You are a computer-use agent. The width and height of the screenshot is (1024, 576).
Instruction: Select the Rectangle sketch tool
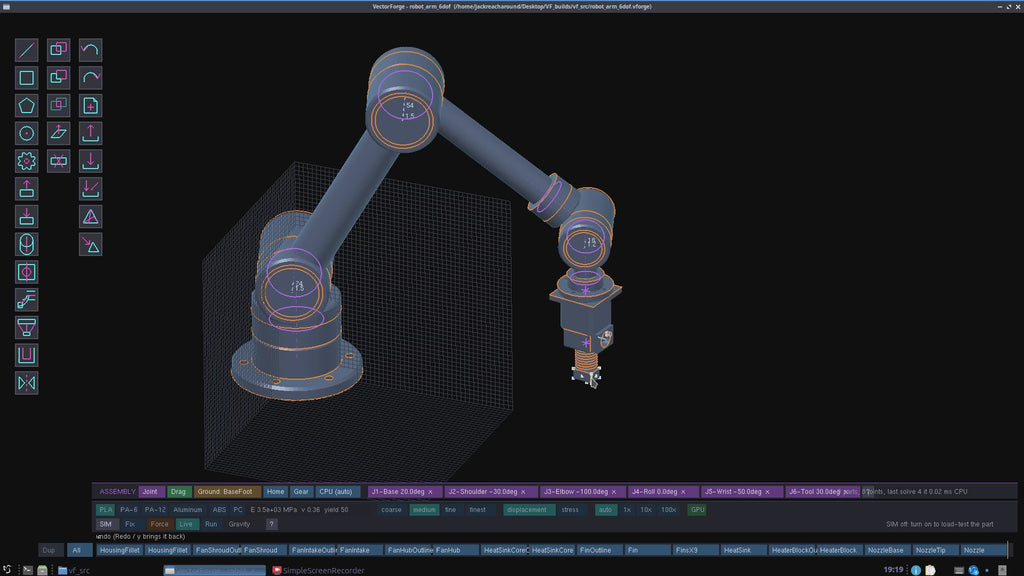[x=26, y=78]
